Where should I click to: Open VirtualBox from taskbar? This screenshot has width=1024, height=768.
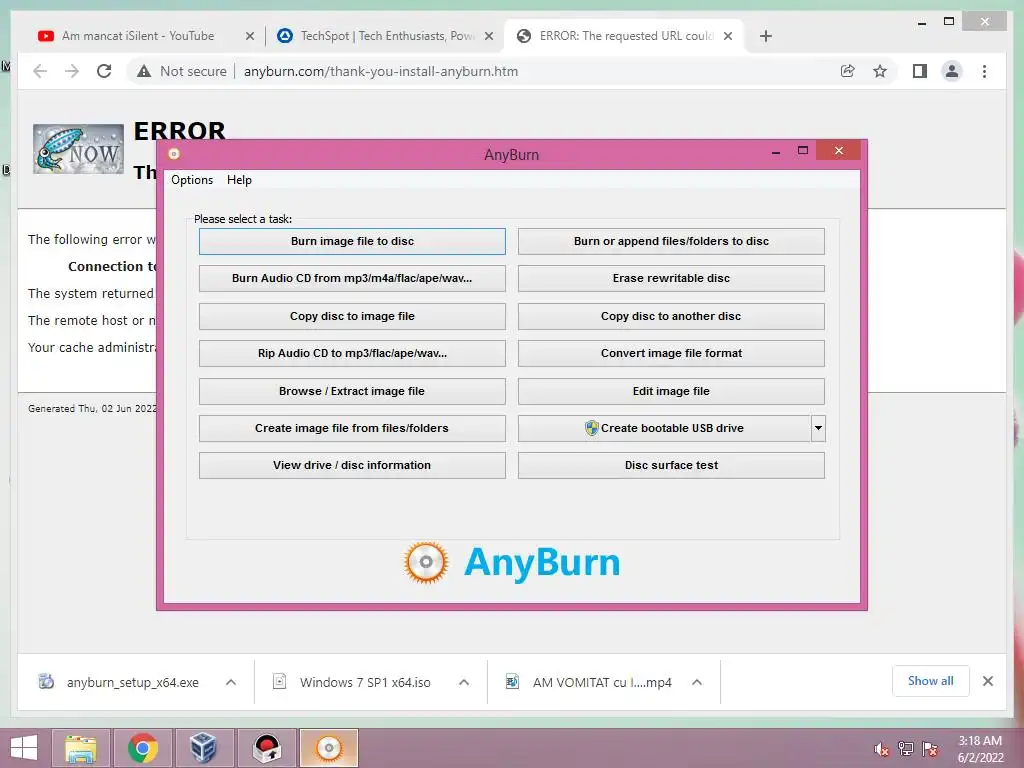(203, 748)
